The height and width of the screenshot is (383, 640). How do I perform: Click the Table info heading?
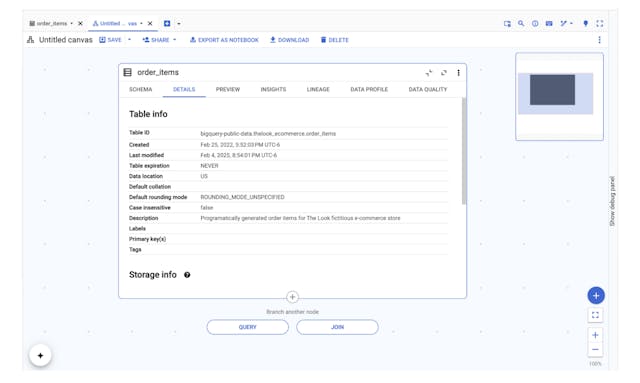148,114
